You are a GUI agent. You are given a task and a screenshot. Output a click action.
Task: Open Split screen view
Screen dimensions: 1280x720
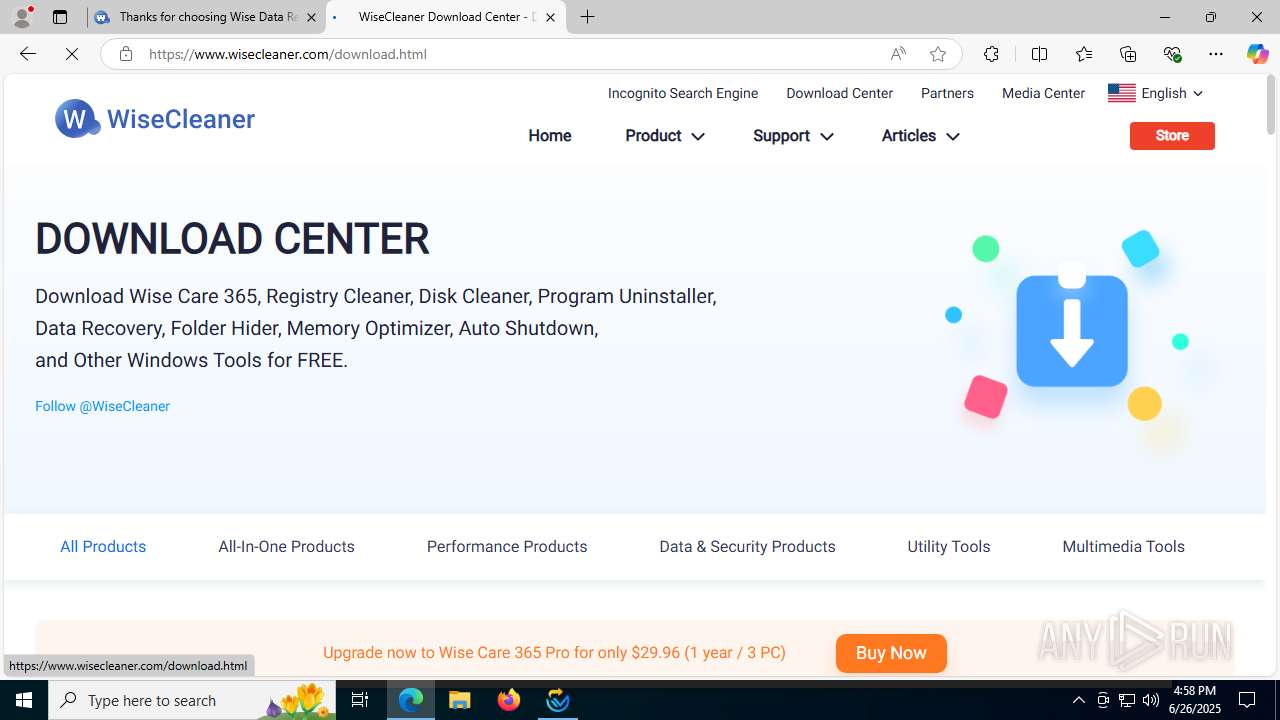pyautogui.click(x=1039, y=54)
